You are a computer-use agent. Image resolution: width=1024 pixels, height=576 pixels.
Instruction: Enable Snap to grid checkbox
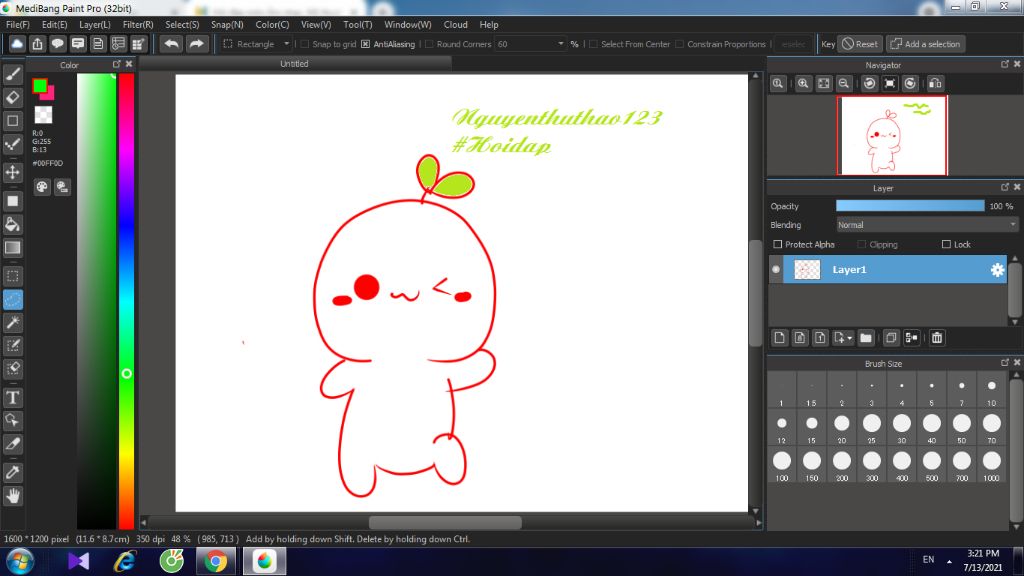304,44
